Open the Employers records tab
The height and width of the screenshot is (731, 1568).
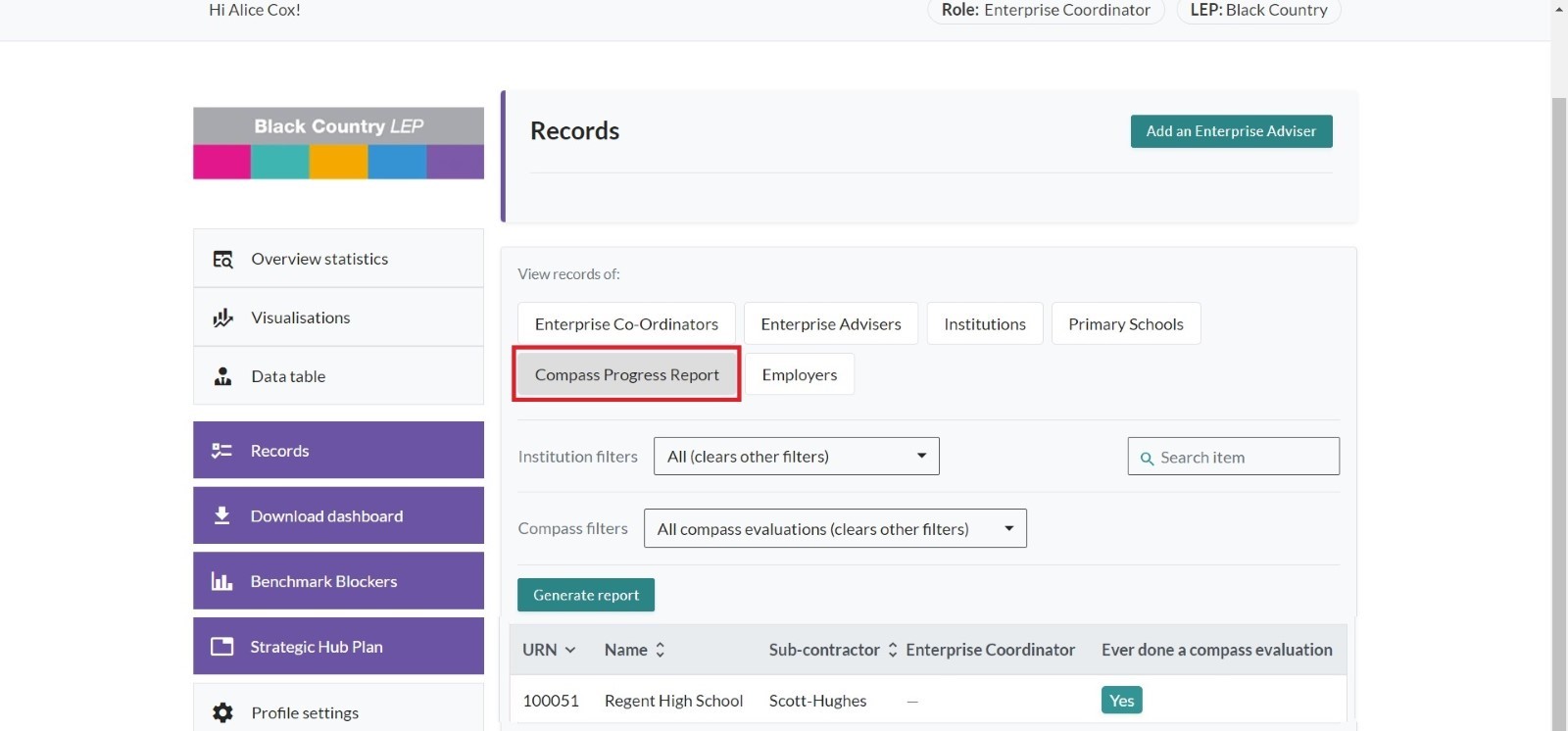tap(799, 374)
